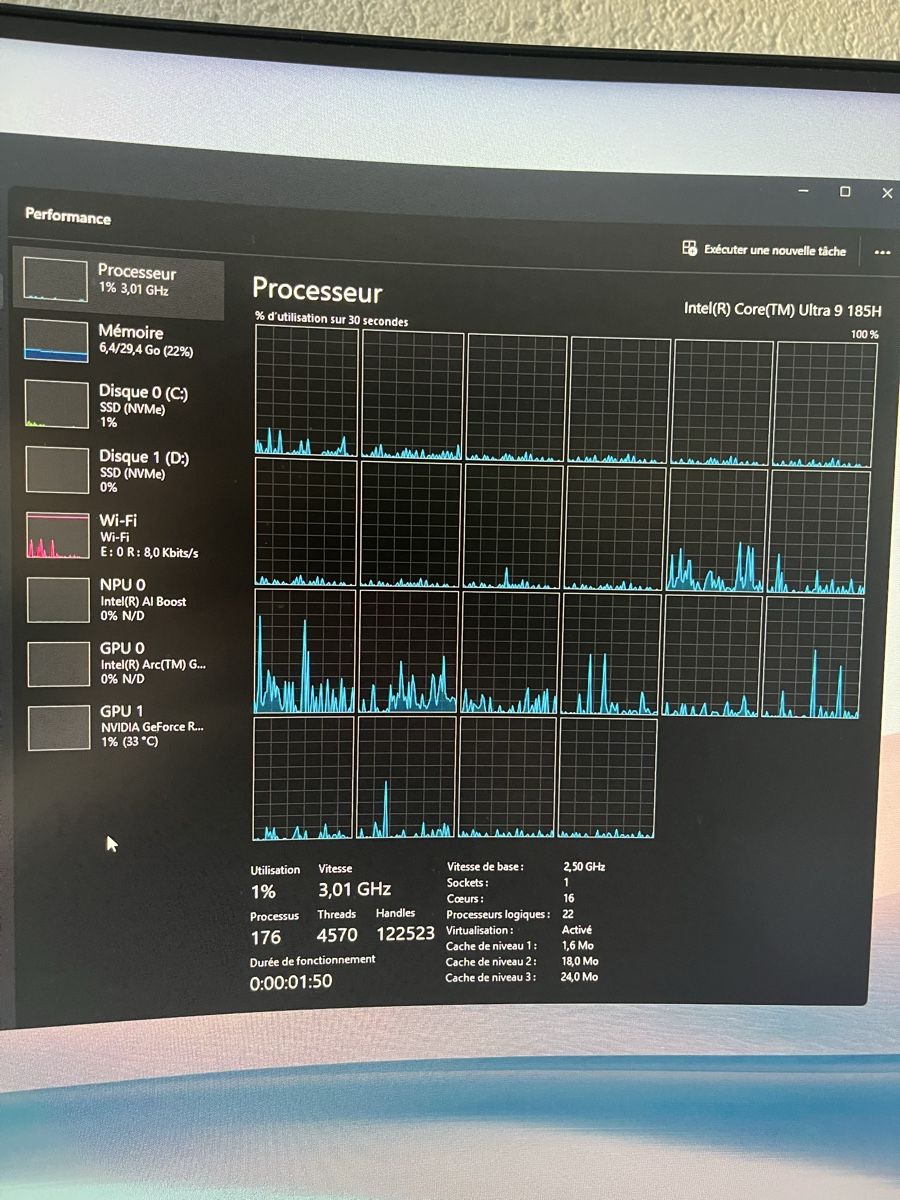Open the Wi-Fi throughput thumbnail graph

point(57,535)
